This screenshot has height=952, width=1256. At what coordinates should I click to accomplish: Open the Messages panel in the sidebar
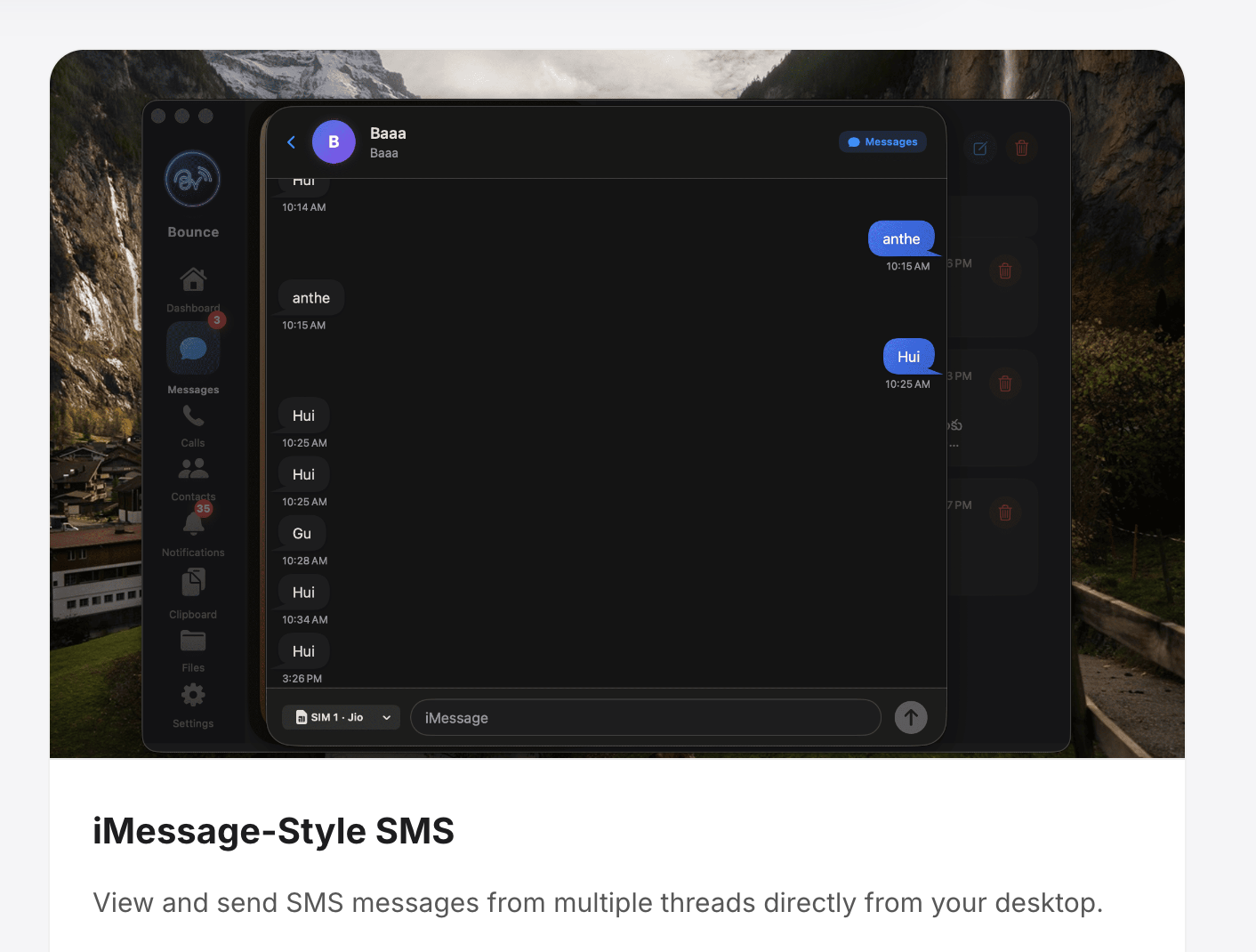tap(193, 356)
